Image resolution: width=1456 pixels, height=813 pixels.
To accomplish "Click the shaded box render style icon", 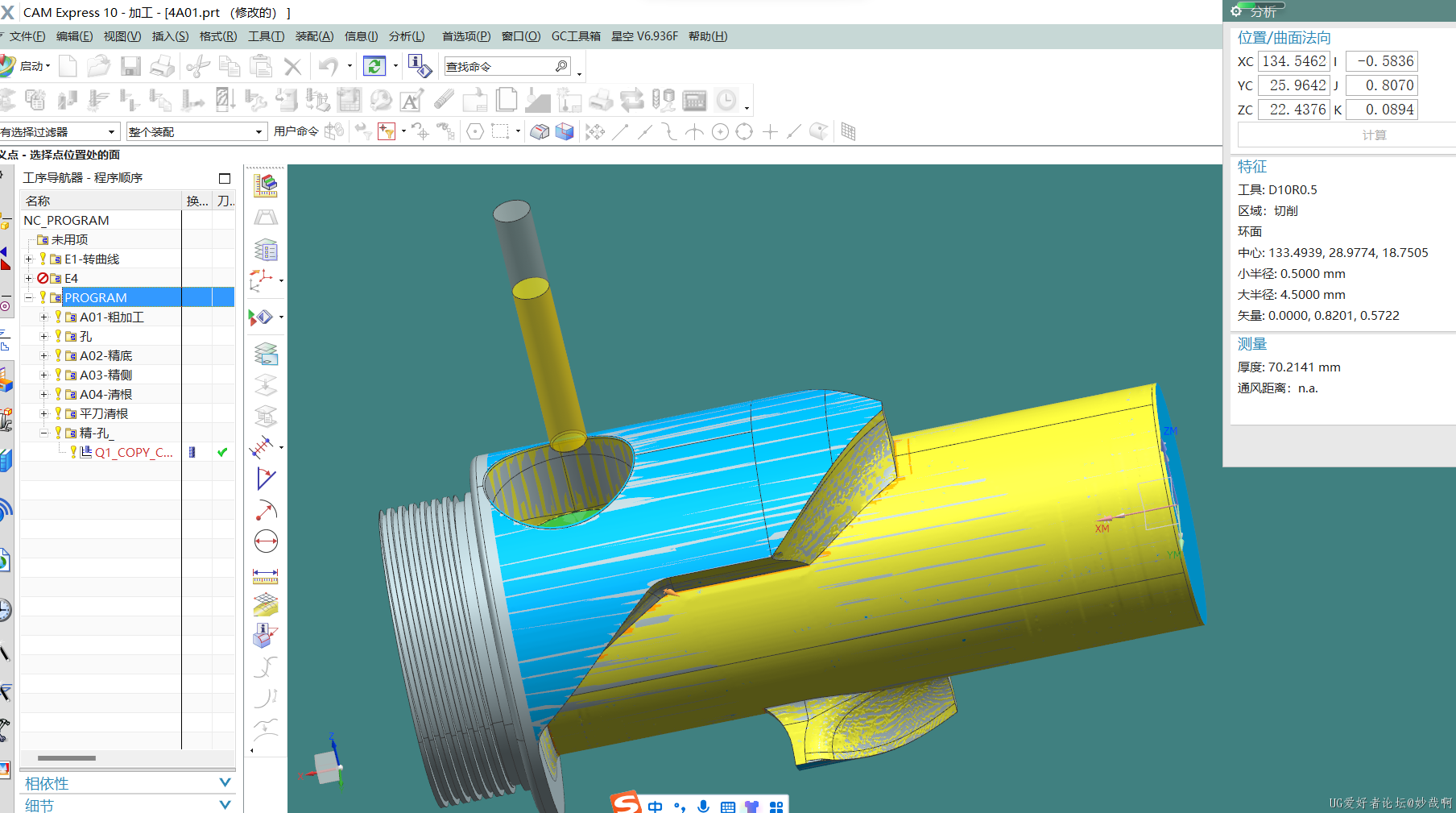I will (540, 131).
